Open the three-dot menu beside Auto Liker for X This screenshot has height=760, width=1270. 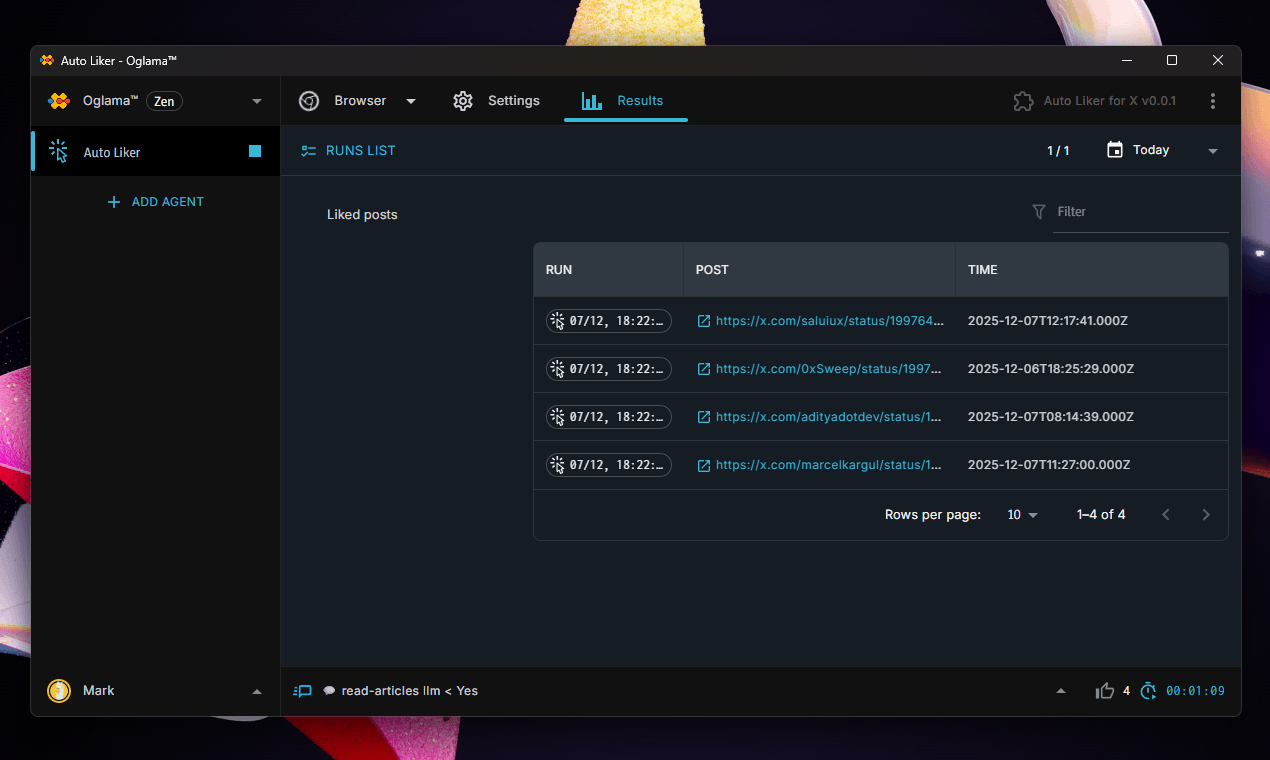pyautogui.click(x=1213, y=101)
